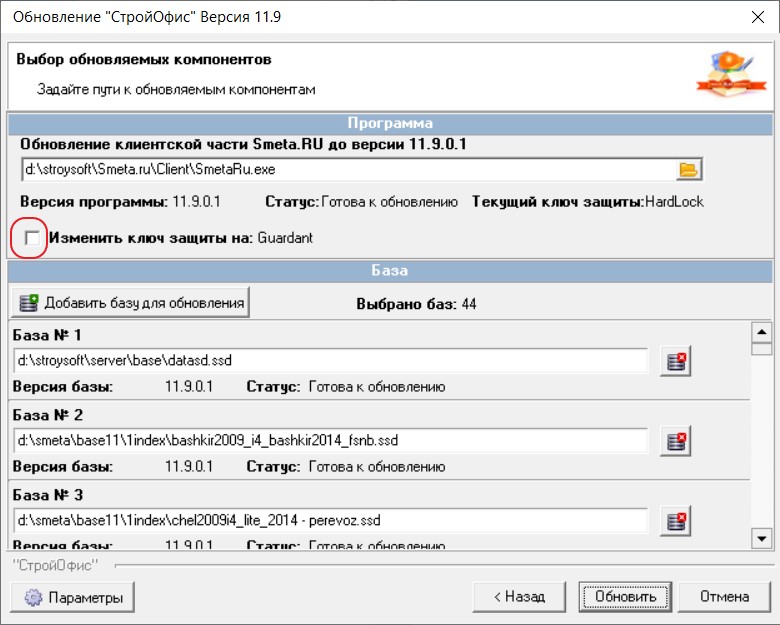Remove База № 2 using database delete icon
This screenshot has height=625, width=780.
[x=676, y=441]
